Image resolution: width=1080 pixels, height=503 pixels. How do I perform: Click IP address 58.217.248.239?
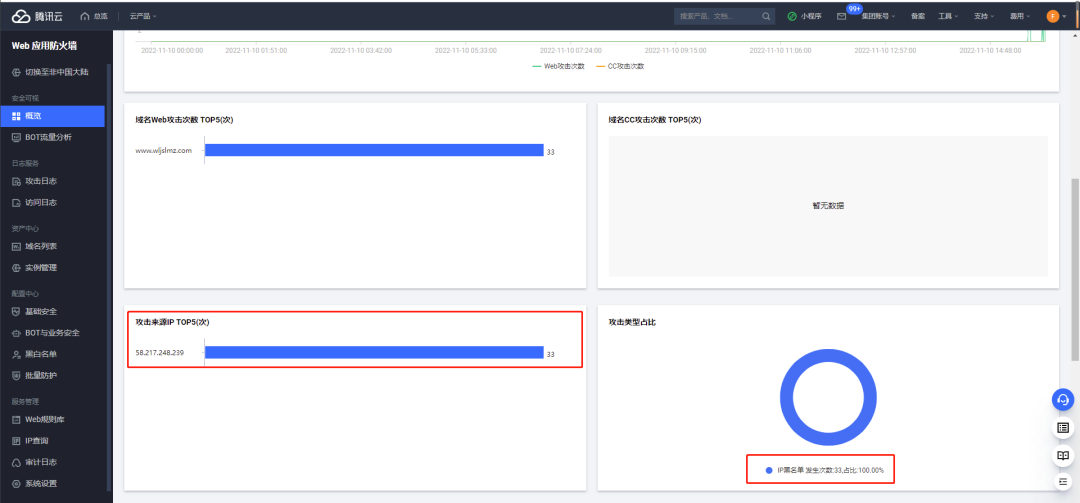160,352
